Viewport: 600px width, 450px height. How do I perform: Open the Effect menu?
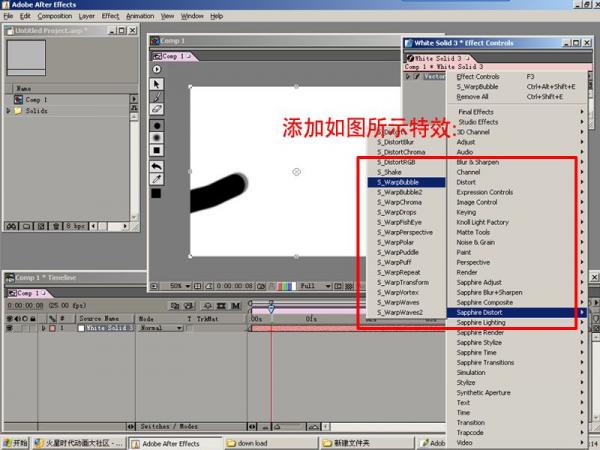110,16
